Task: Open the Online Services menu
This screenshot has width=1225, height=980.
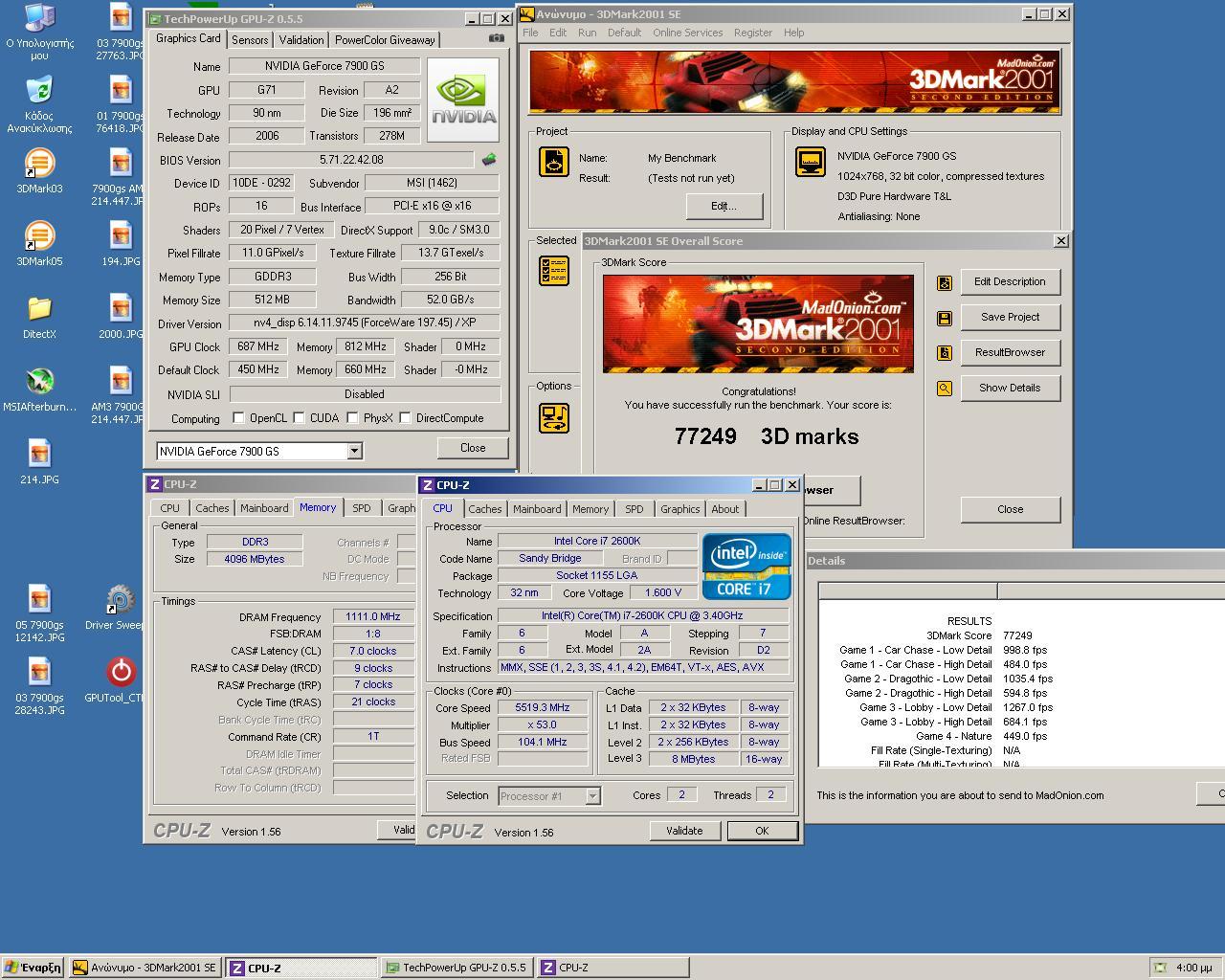Action: point(687,33)
